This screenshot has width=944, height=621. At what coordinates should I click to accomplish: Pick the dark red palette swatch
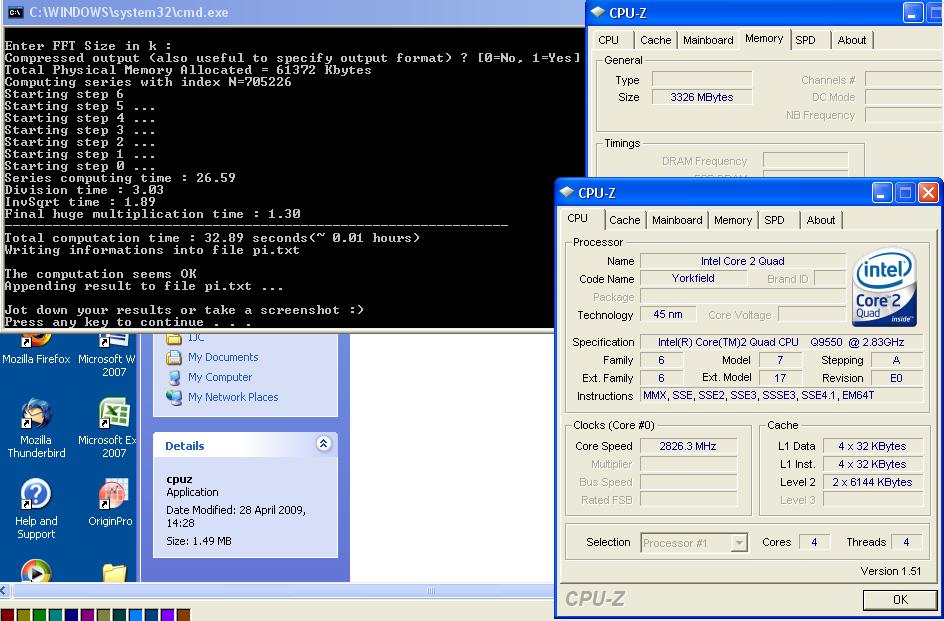click(x=7, y=615)
